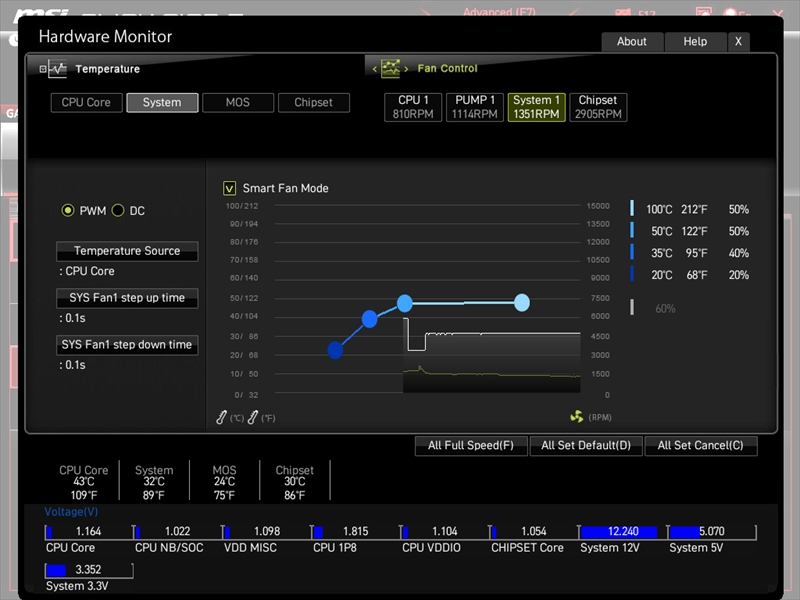The image size is (800, 600).
Task: Select the DC radio button
Action: 118,210
